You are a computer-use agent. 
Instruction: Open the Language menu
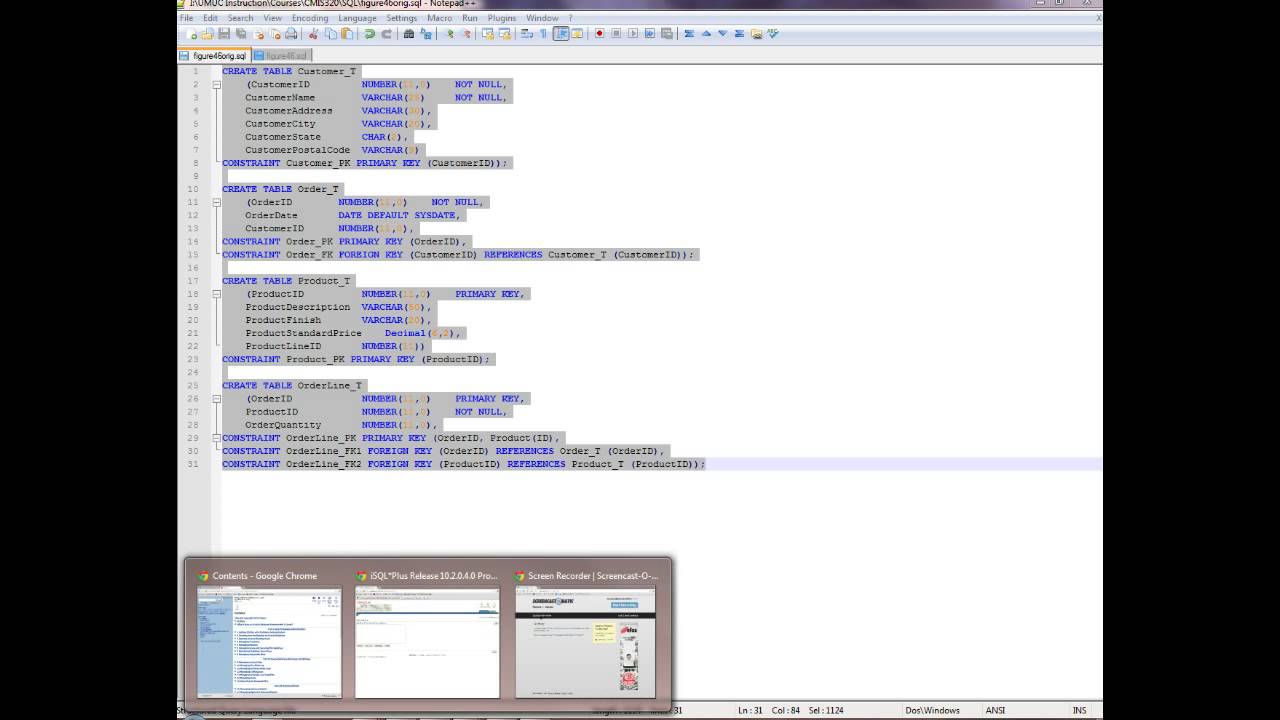coord(357,18)
